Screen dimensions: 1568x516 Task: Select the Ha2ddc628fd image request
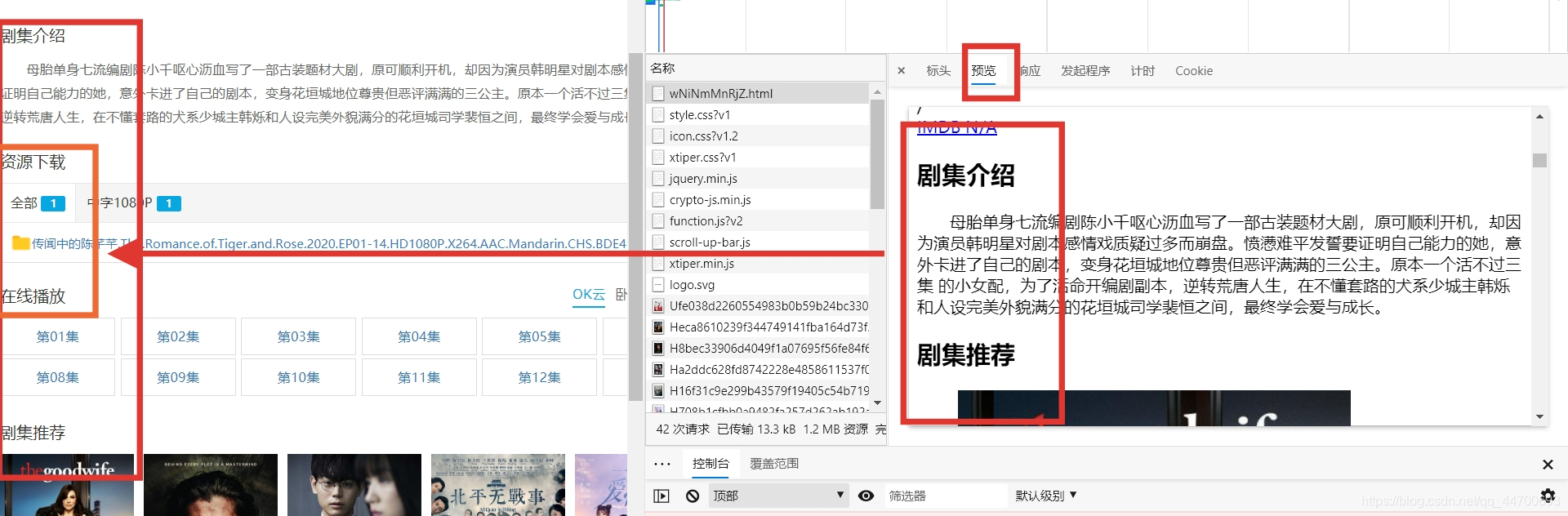[x=759, y=369]
